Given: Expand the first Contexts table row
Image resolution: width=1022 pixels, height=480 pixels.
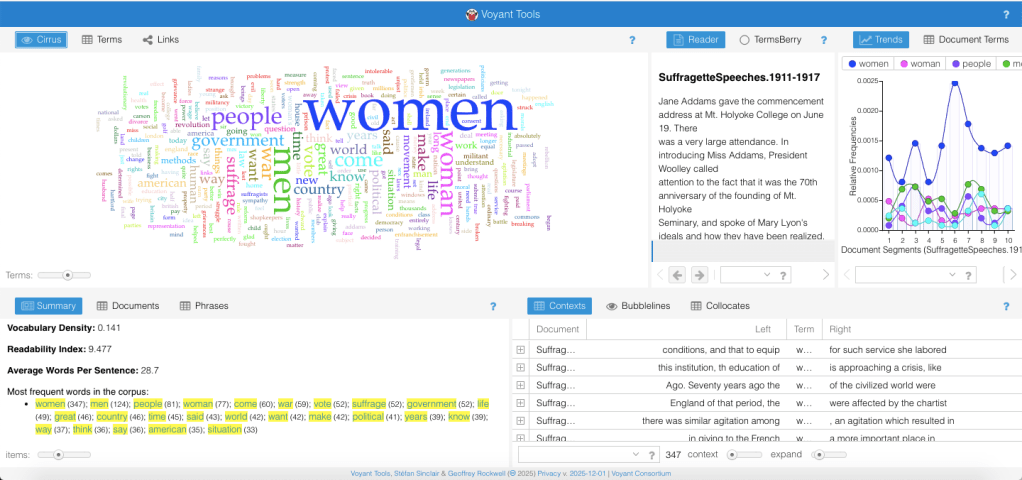Looking at the screenshot, I should click(520, 350).
